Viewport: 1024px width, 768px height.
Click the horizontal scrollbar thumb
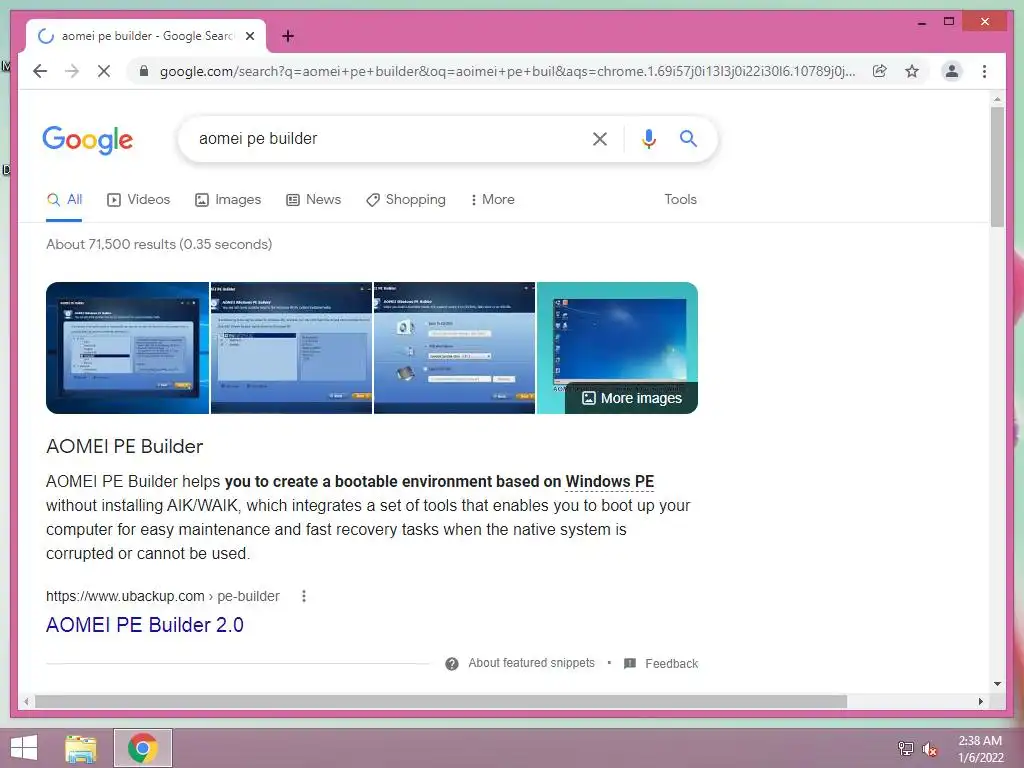click(x=441, y=701)
